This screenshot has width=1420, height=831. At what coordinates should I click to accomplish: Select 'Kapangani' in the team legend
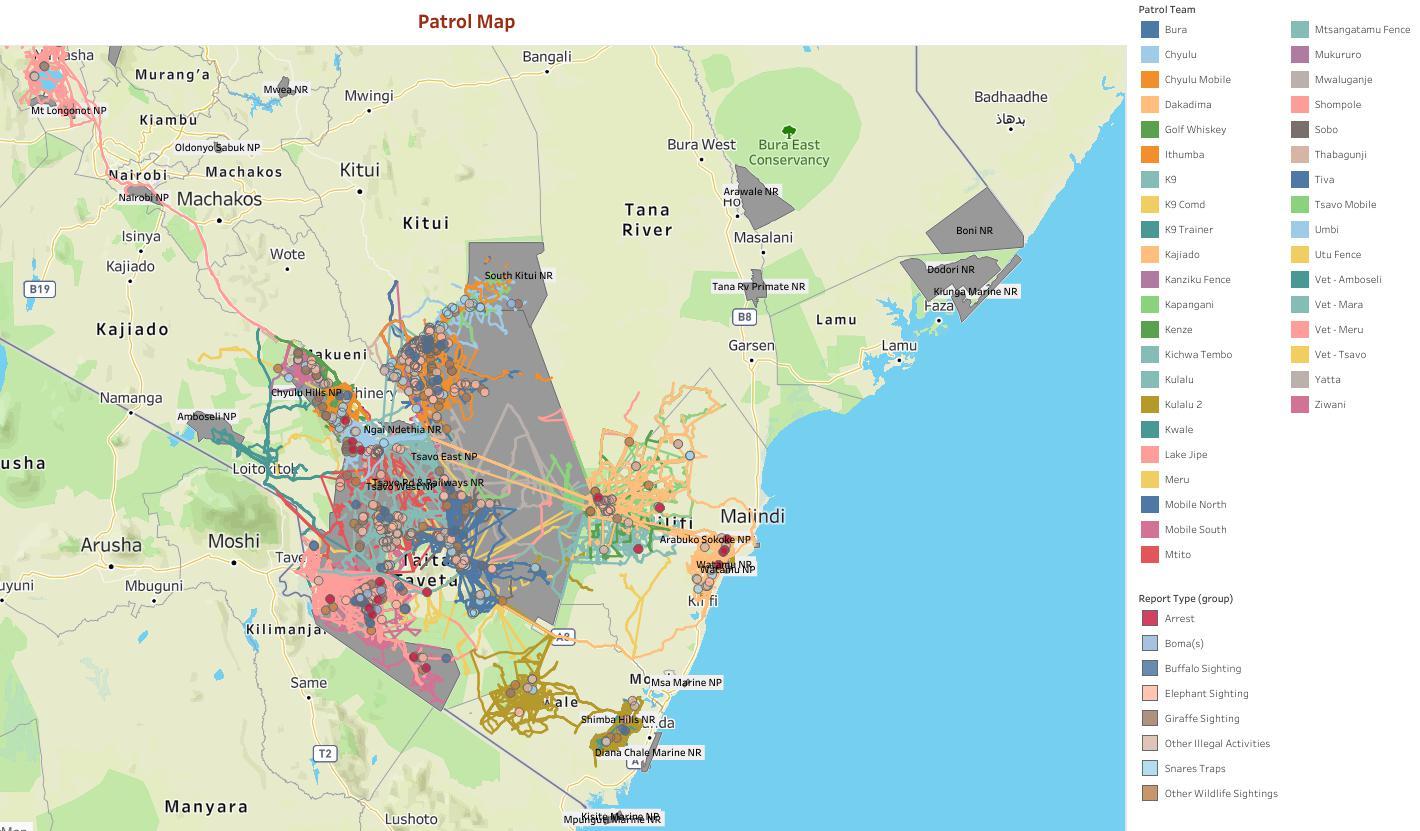(x=1189, y=305)
